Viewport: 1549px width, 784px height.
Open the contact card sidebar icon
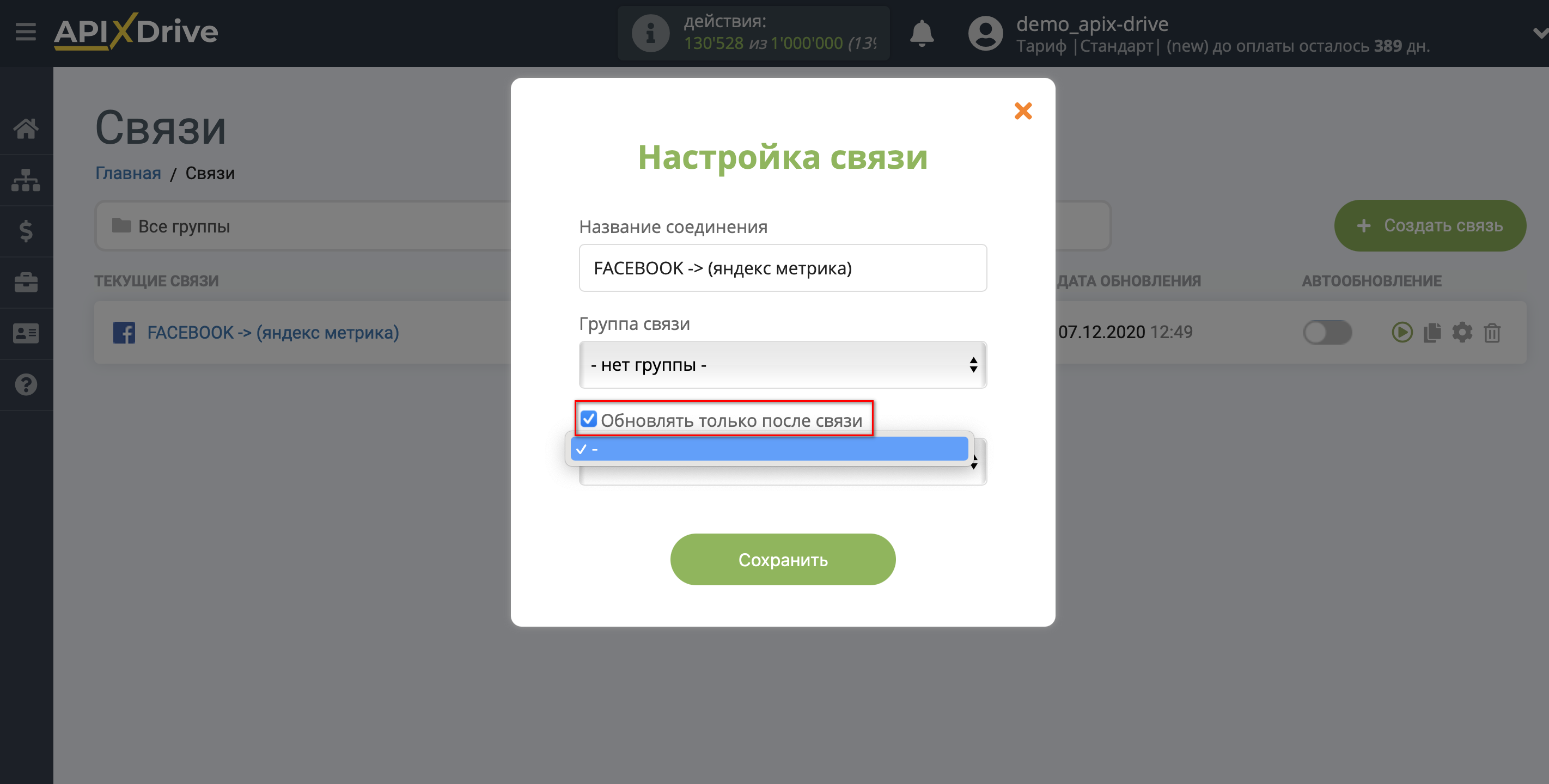tap(26, 333)
